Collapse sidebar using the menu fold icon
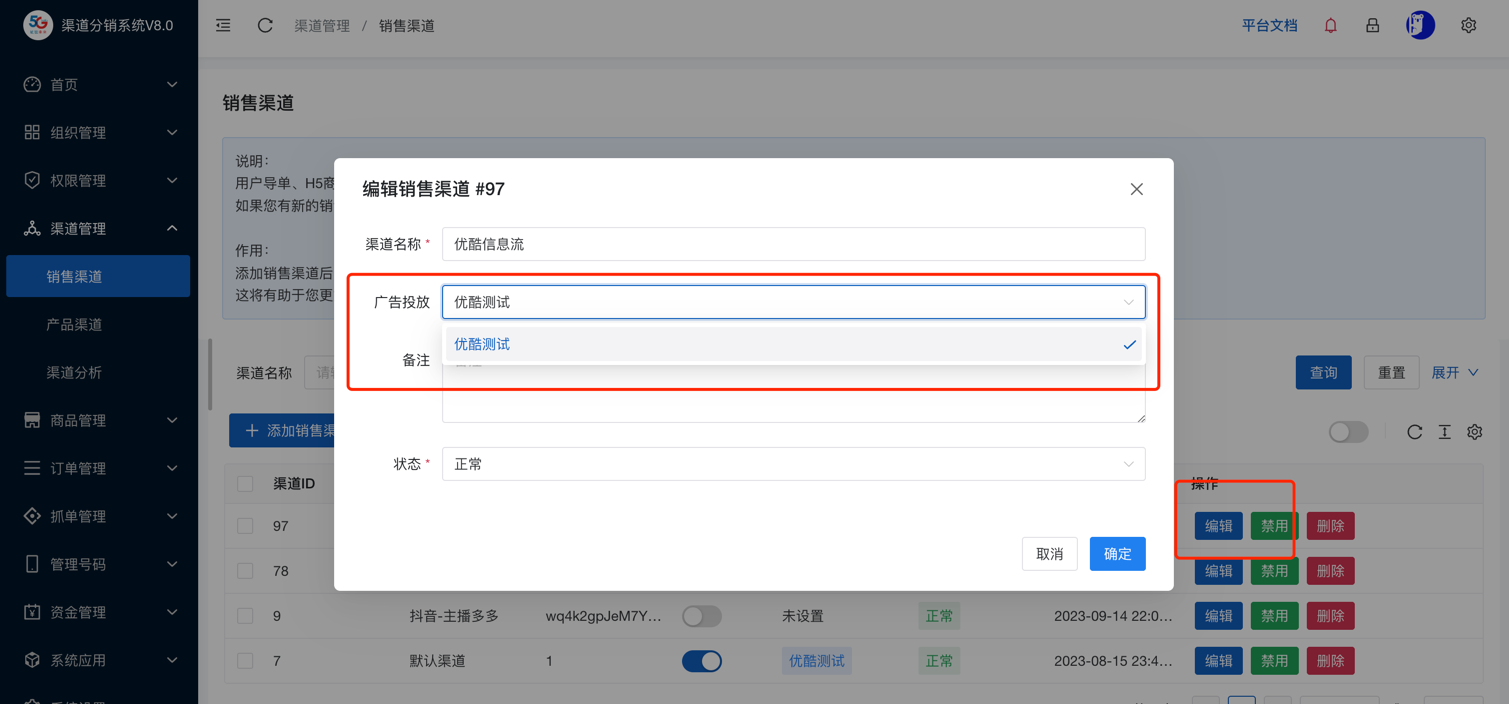Screen dimensions: 1509x704 click(x=223, y=26)
